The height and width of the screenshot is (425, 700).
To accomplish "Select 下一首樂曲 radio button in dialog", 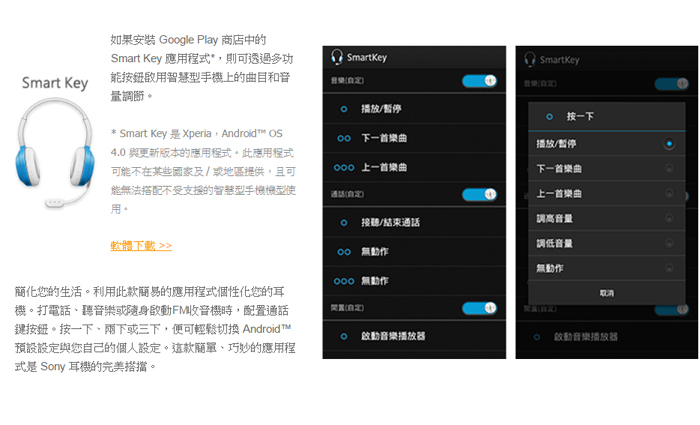I will [669, 168].
